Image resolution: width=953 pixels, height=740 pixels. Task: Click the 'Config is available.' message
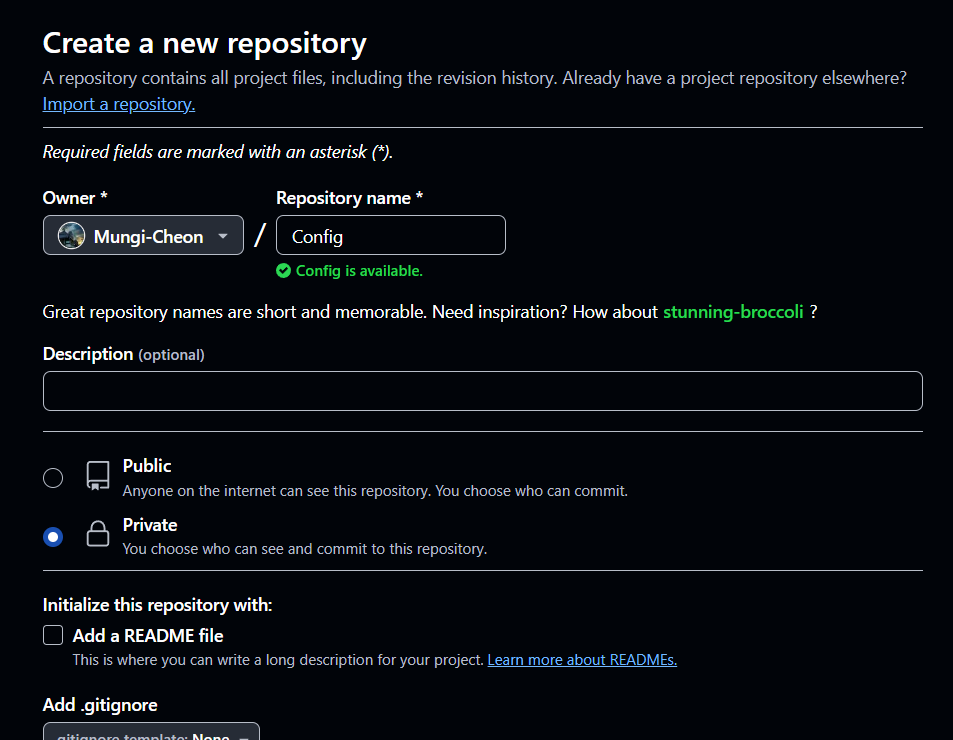click(359, 271)
